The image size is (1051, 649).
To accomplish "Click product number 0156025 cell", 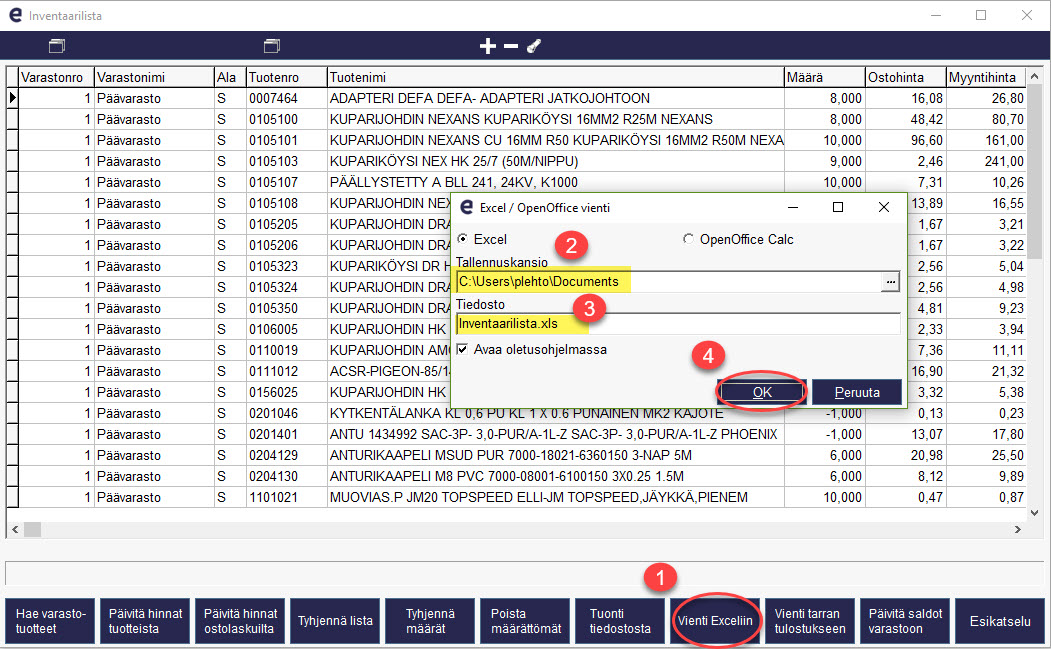I will [286, 392].
